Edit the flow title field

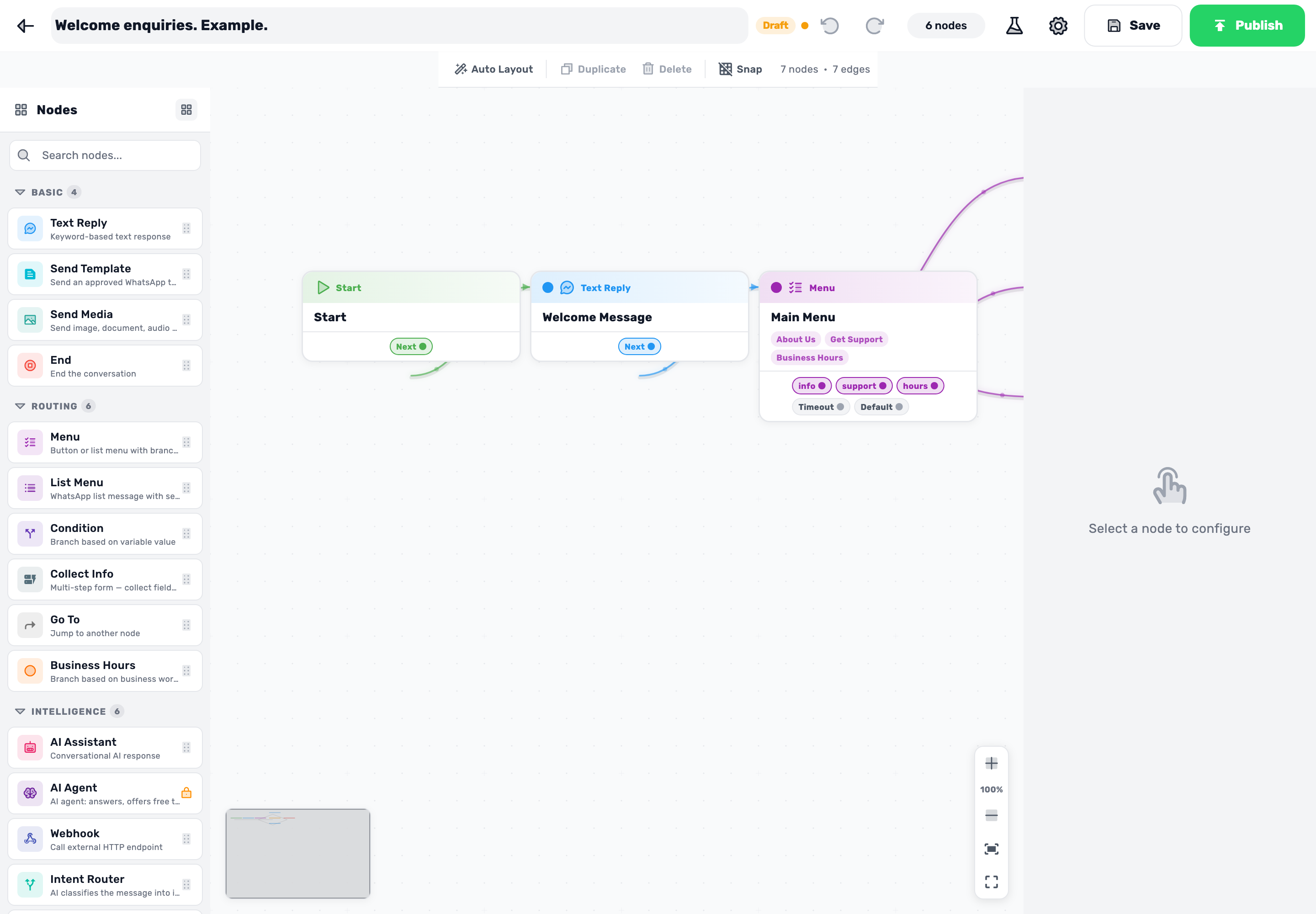coord(399,26)
